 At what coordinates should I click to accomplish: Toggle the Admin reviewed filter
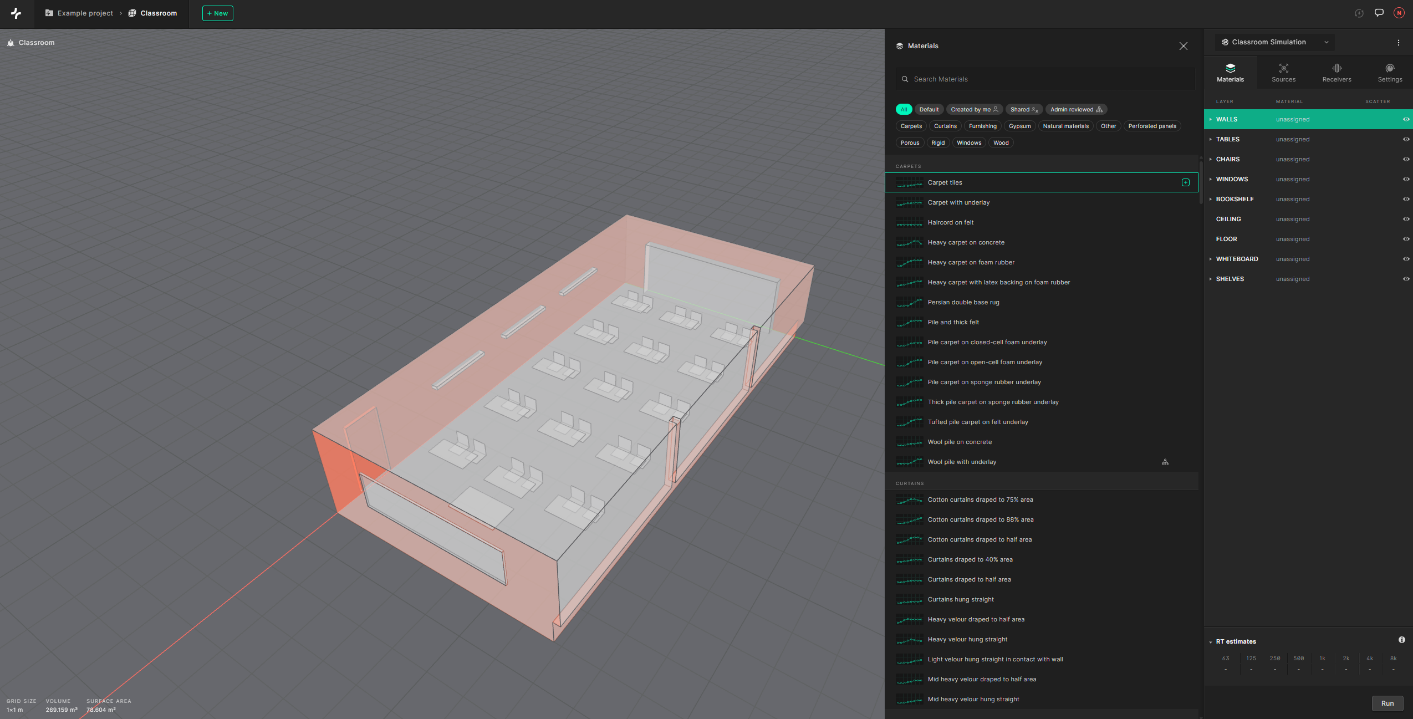click(x=1076, y=109)
